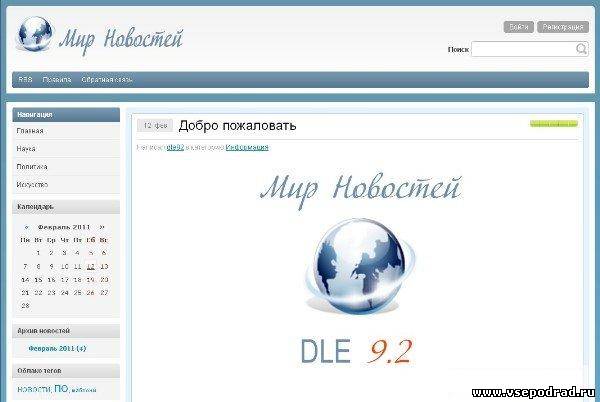Select day 12 in the calendar

point(90,266)
